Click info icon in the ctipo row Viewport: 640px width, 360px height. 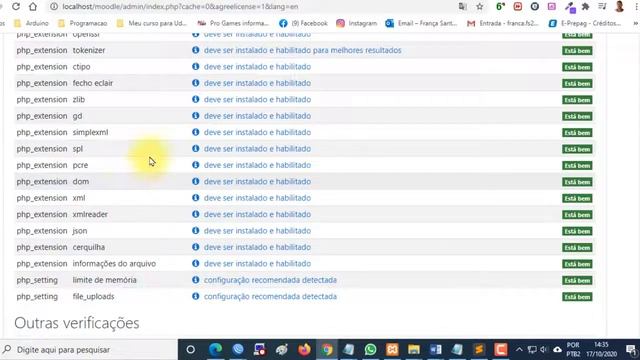point(196,66)
